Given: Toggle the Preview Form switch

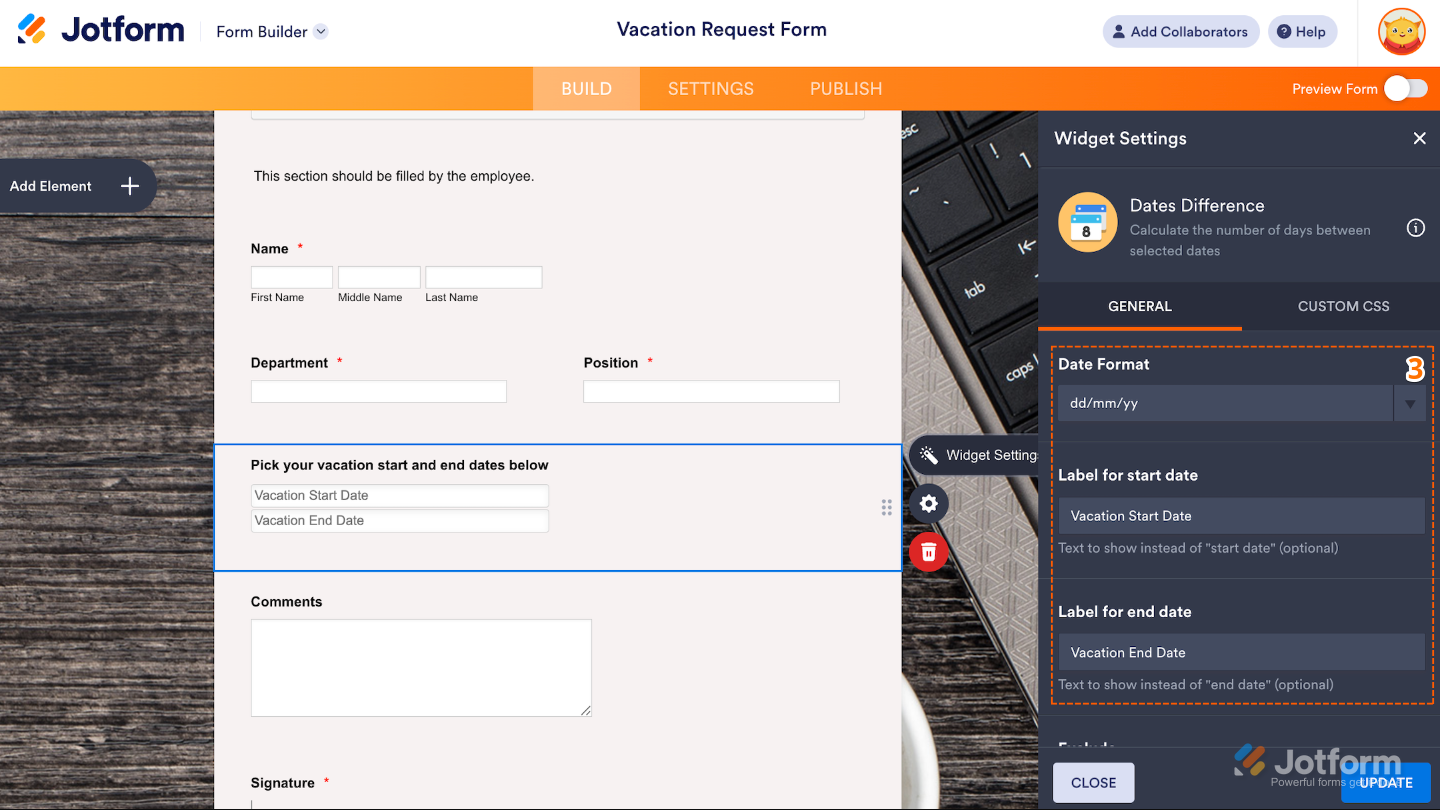Looking at the screenshot, I should pos(1405,89).
